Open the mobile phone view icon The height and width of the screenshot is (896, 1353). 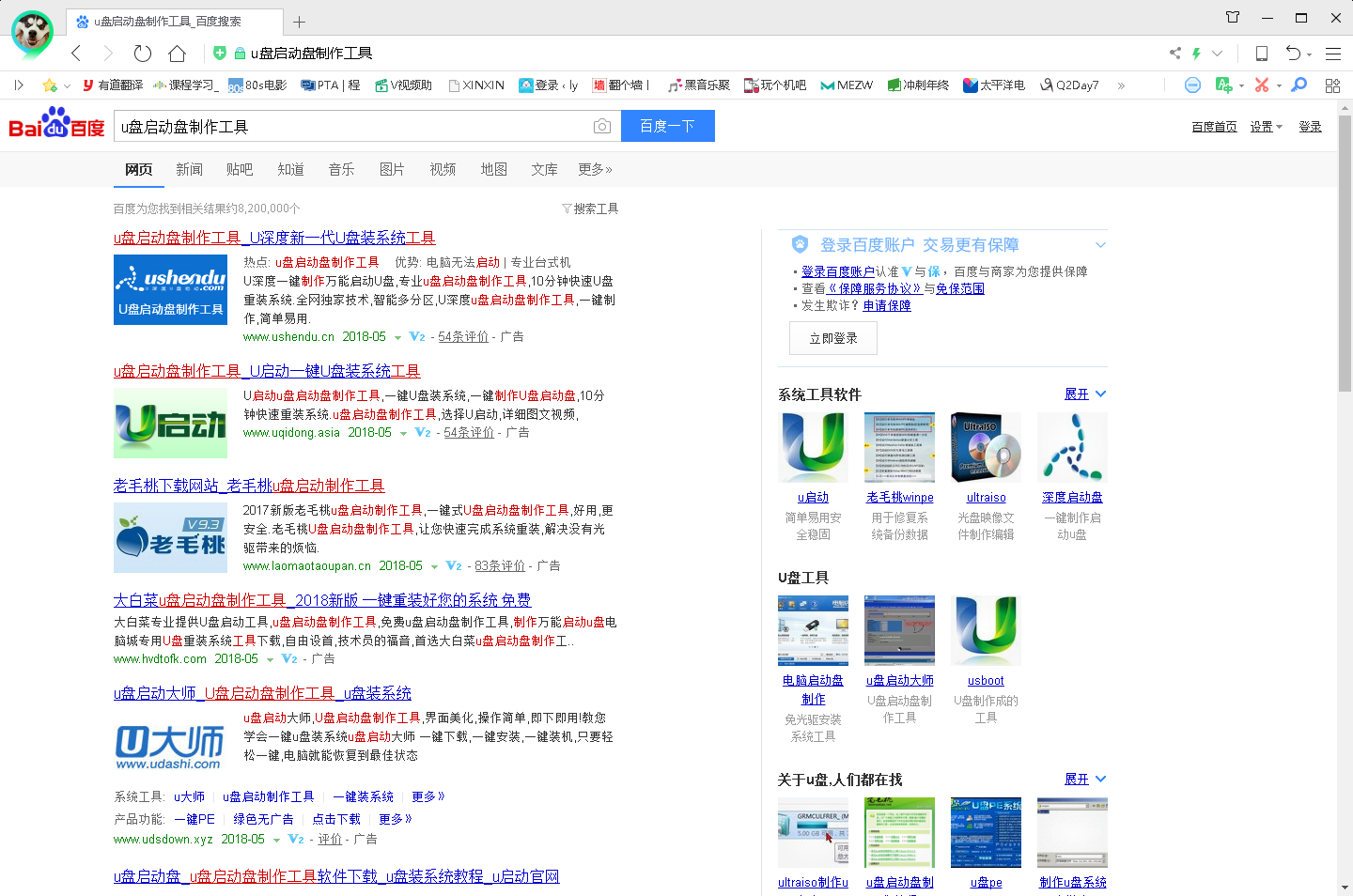[x=1262, y=54]
